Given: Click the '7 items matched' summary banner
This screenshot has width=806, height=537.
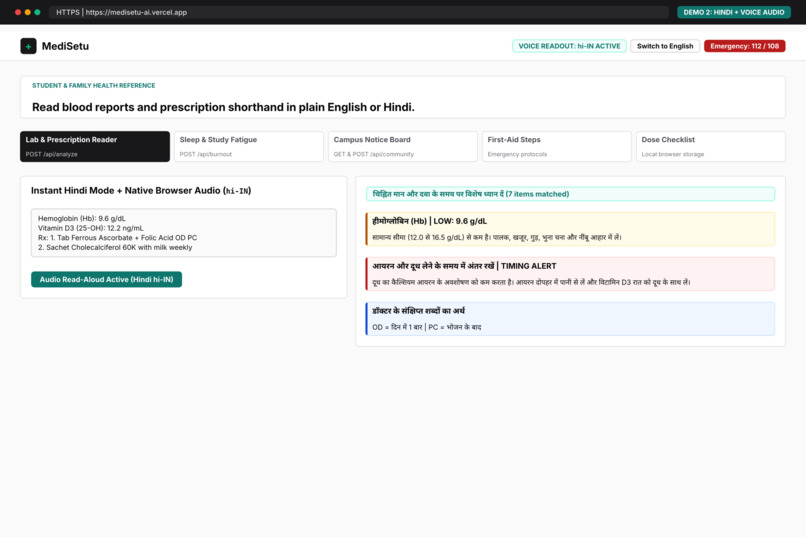Looking at the screenshot, I should 570,194.
